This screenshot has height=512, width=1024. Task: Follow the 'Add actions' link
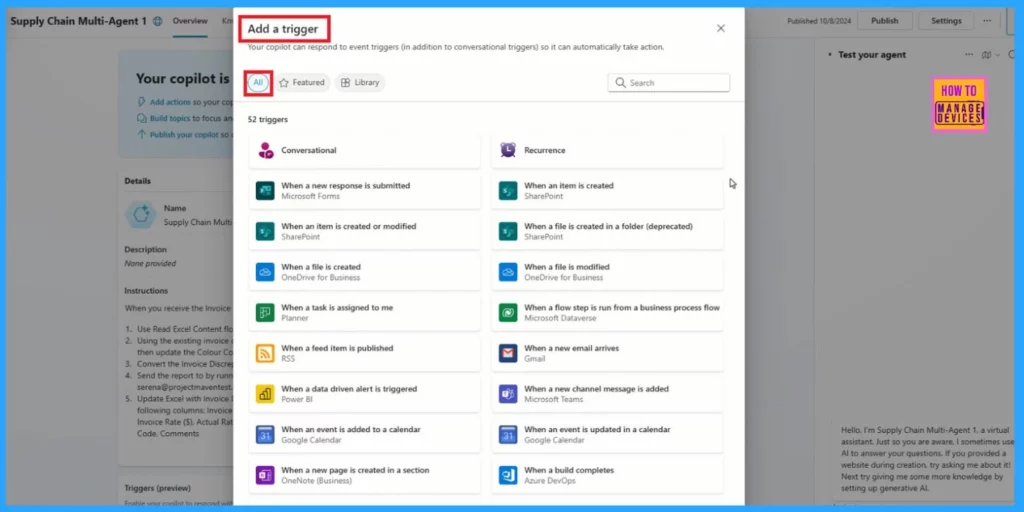170,103
